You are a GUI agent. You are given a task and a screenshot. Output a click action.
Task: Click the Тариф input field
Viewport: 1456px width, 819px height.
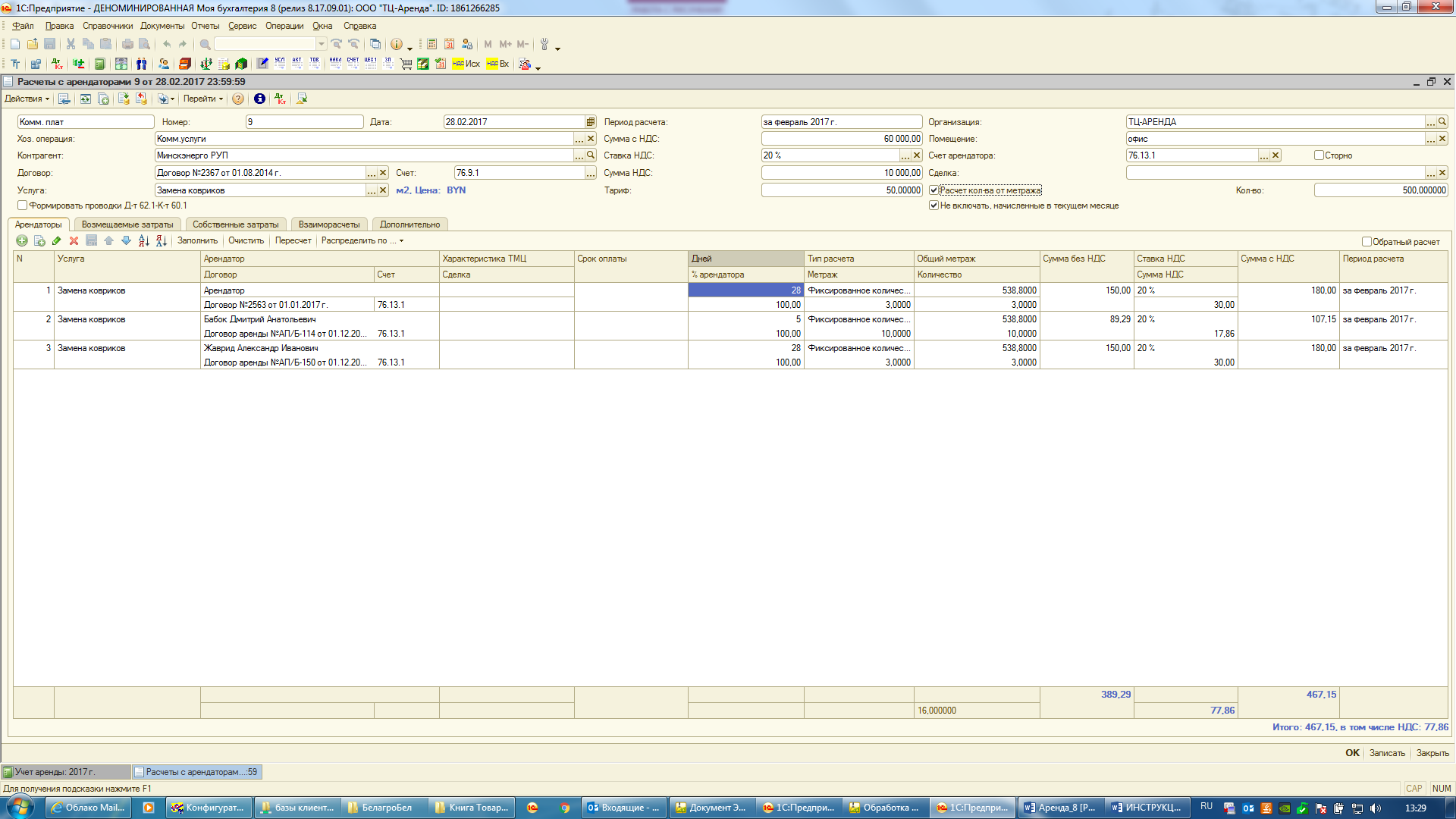point(841,190)
